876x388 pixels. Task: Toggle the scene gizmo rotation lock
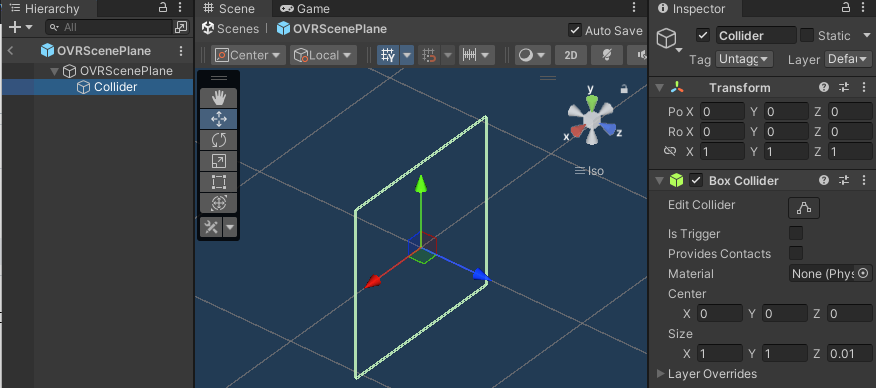pyautogui.click(x=624, y=89)
